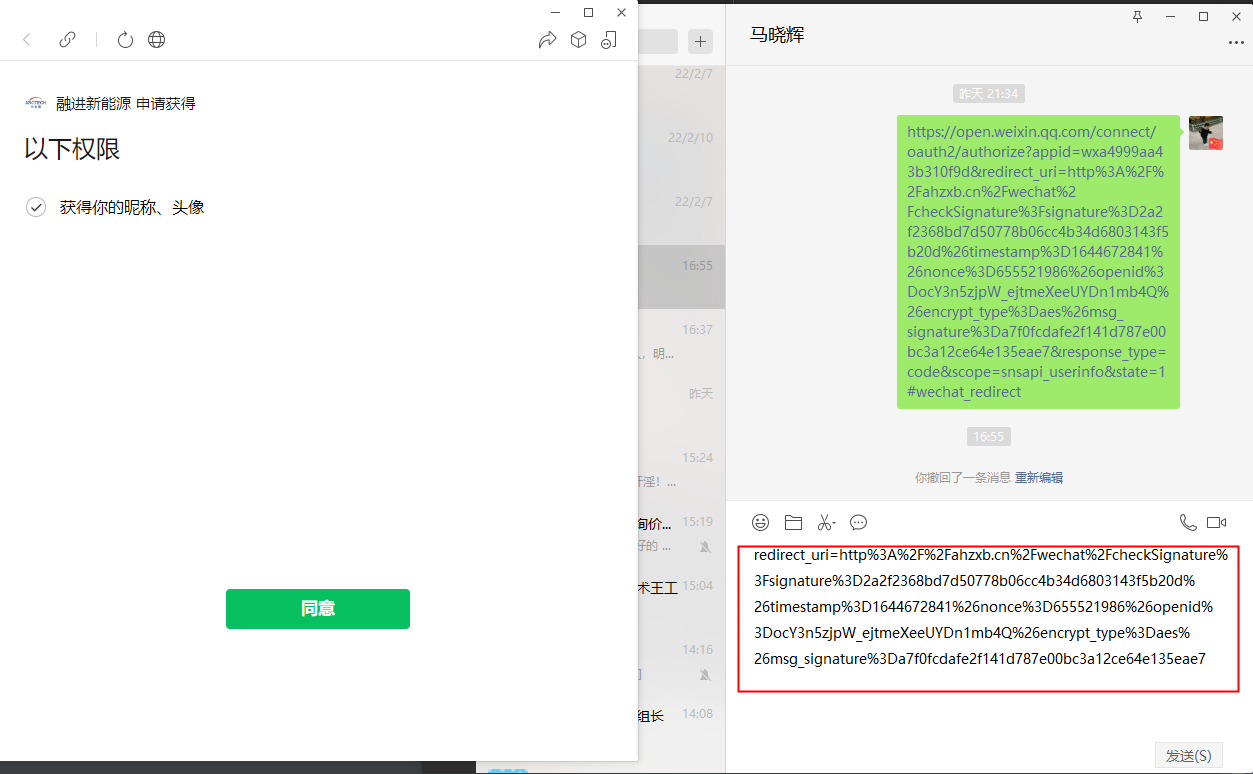This screenshot has width=1253, height=774.
Task: Select the conversation timestamped 15:24
Action: [x=682, y=469]
